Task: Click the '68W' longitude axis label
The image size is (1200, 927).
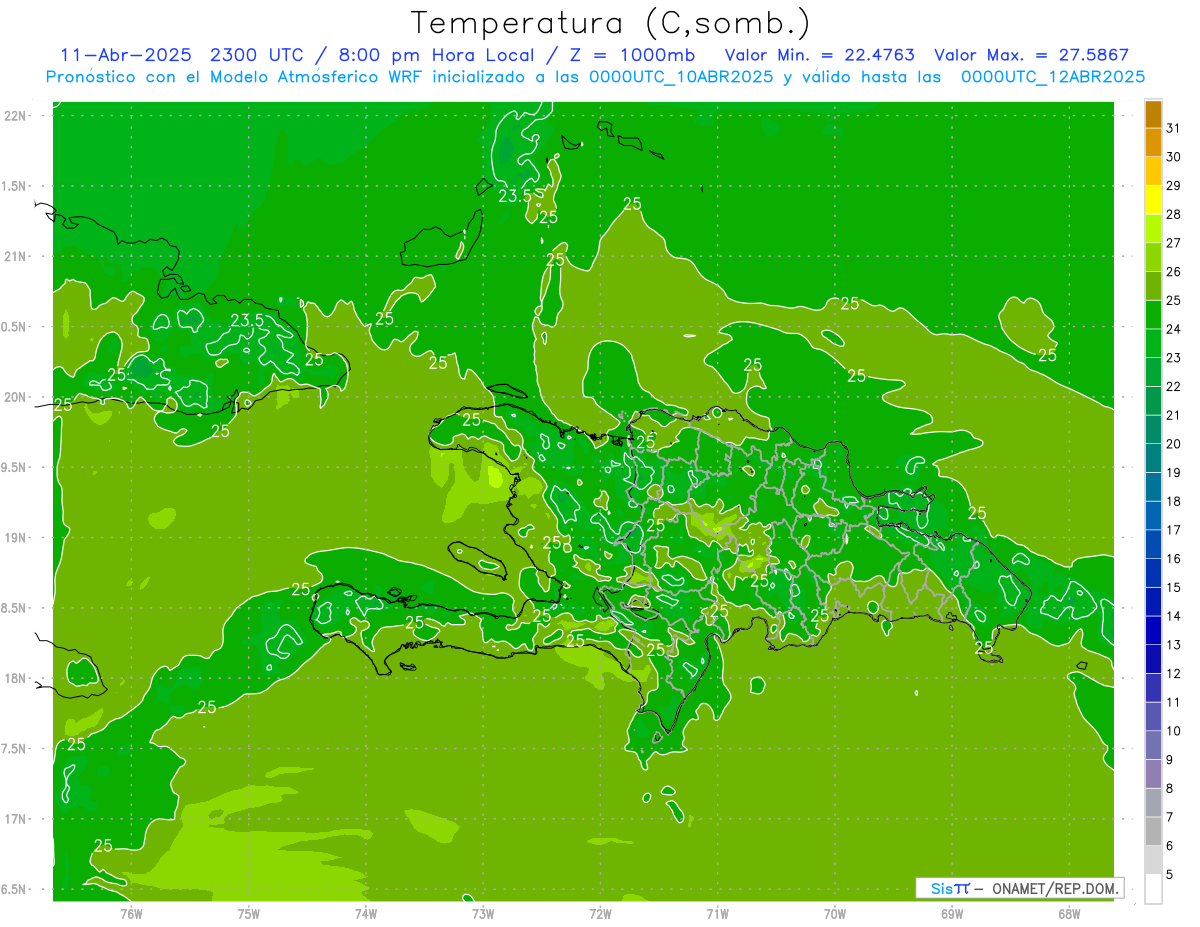Action: click(x=1069, y=913)
